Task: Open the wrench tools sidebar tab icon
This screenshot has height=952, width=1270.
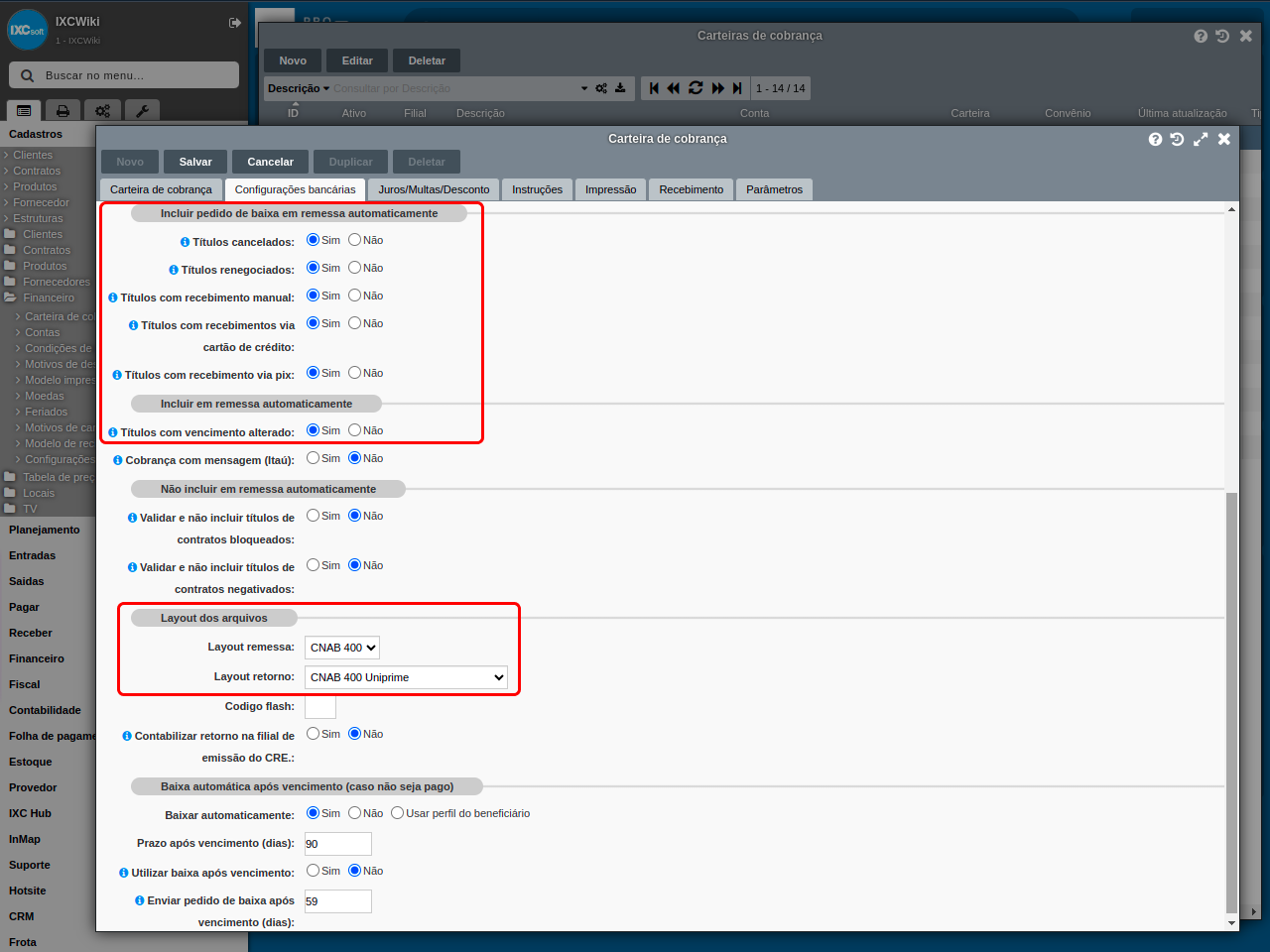Action: click(142, 111)
